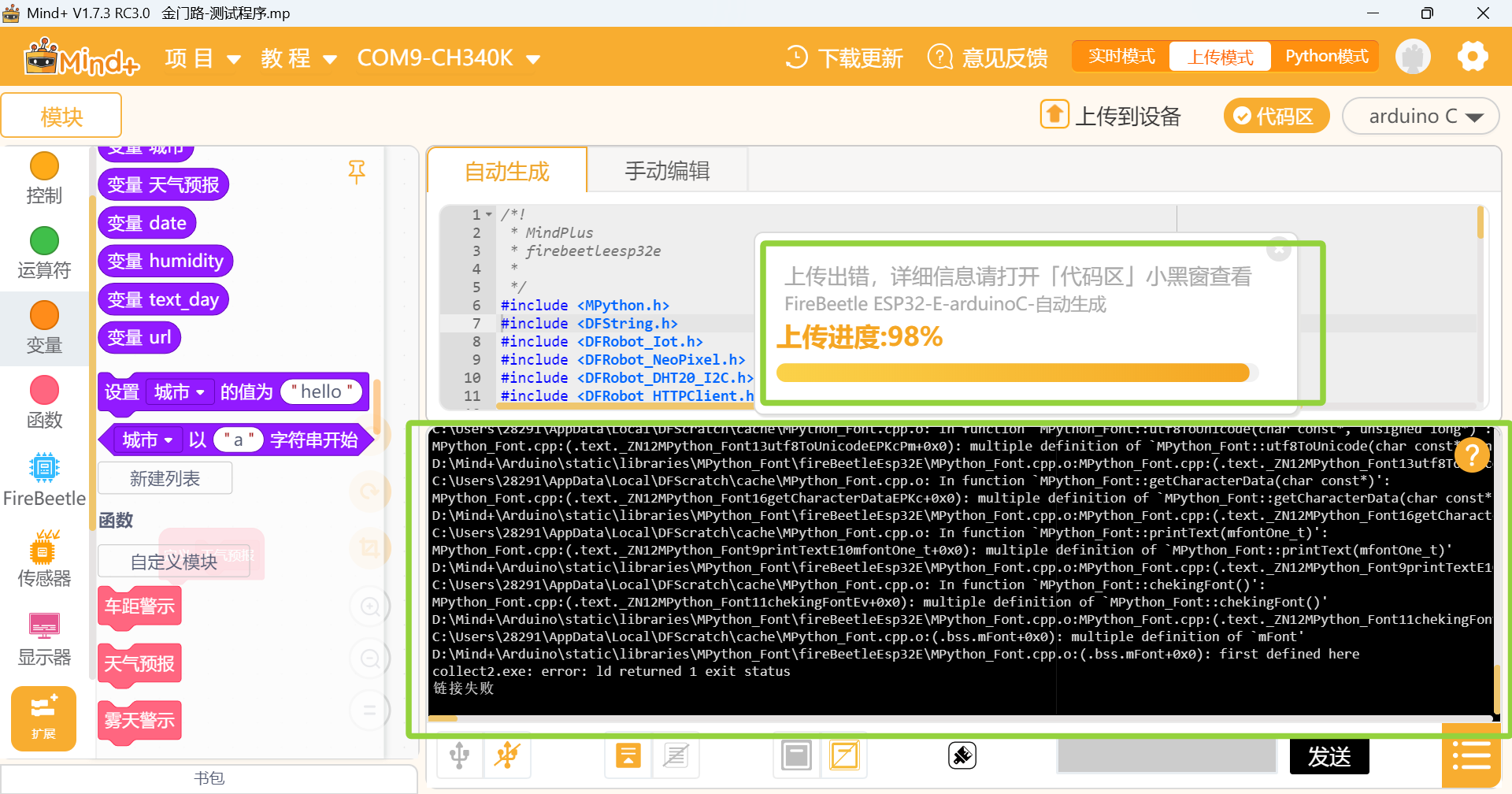The width and height of the screenshot is (1512, 794).
Task: Open the 运算符 block category
Action: (x=44, y=254)
